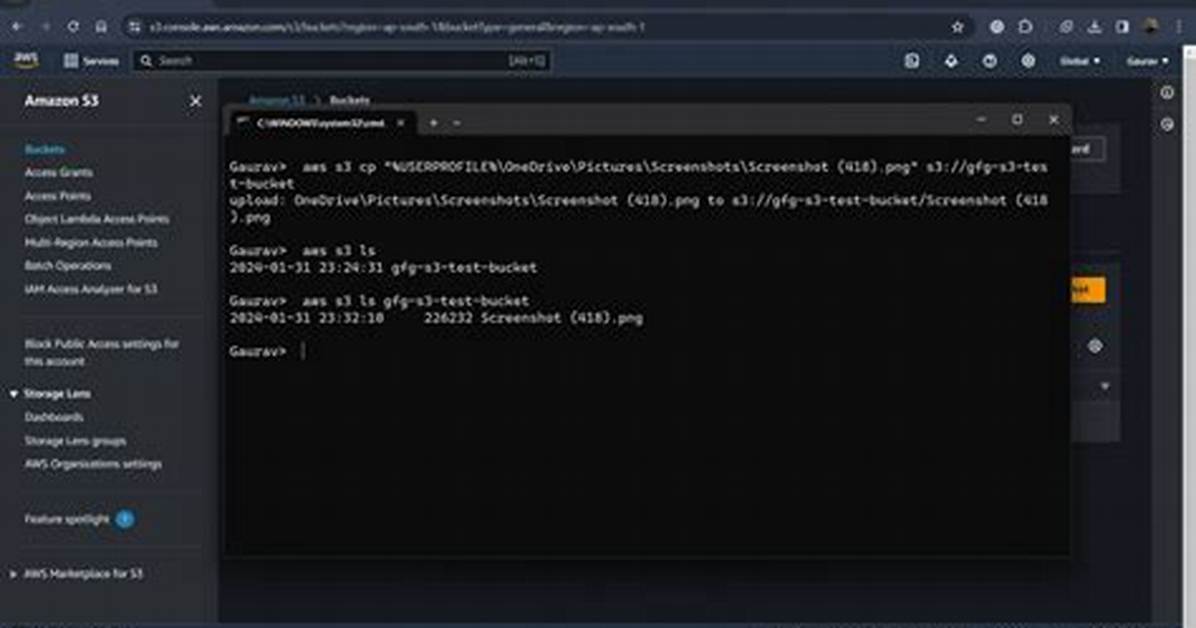This screenshot has height=628, width=1196.
Task: Select the C:\WINDOWS\system32\cmd terminal tab
Action: pyautogui.click(x=320, y=123)
